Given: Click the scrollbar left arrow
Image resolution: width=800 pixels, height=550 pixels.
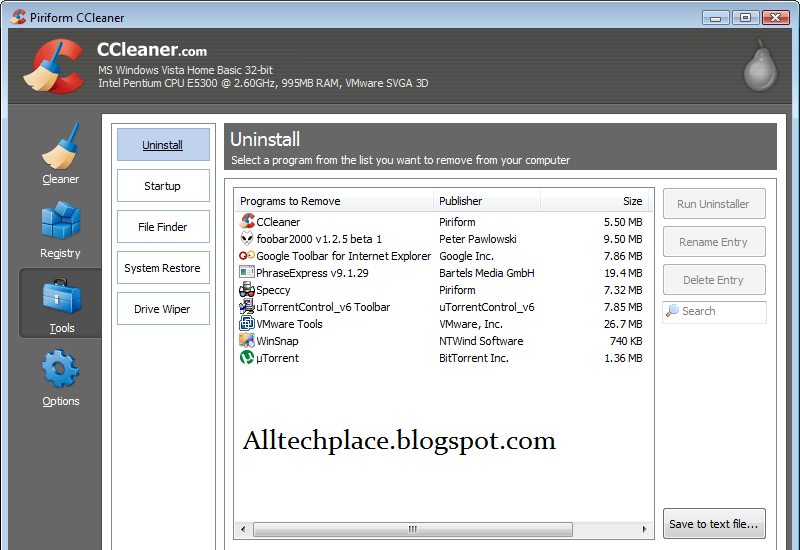Looking at the screenshot, I should (243, 529).
